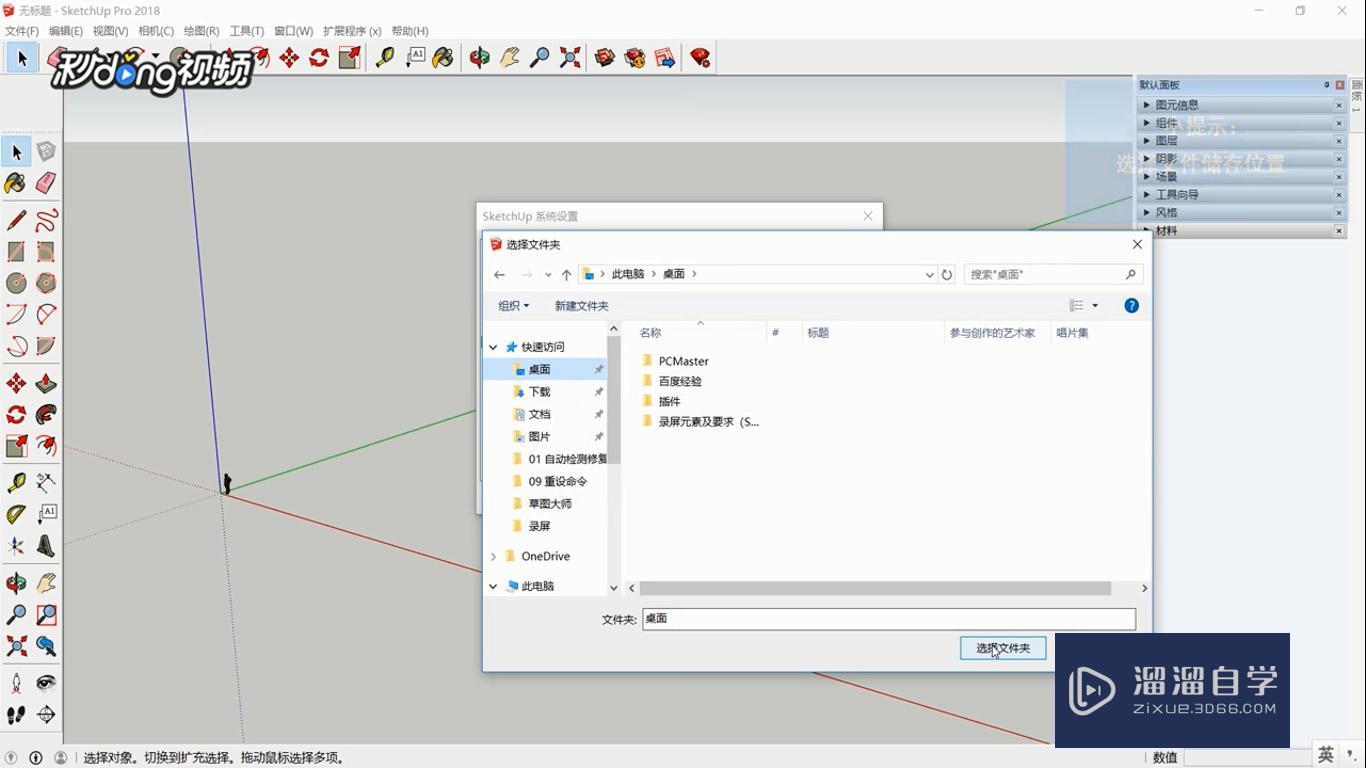Select the Follow Me tool
The image size is (1366, 768).
pos(46,415)
